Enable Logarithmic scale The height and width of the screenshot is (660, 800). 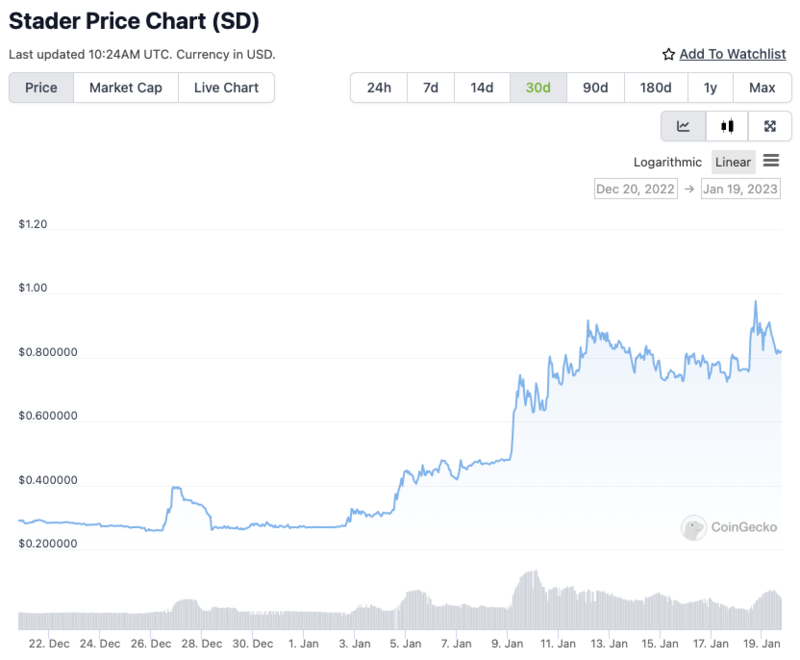click(x=668, y=162)
